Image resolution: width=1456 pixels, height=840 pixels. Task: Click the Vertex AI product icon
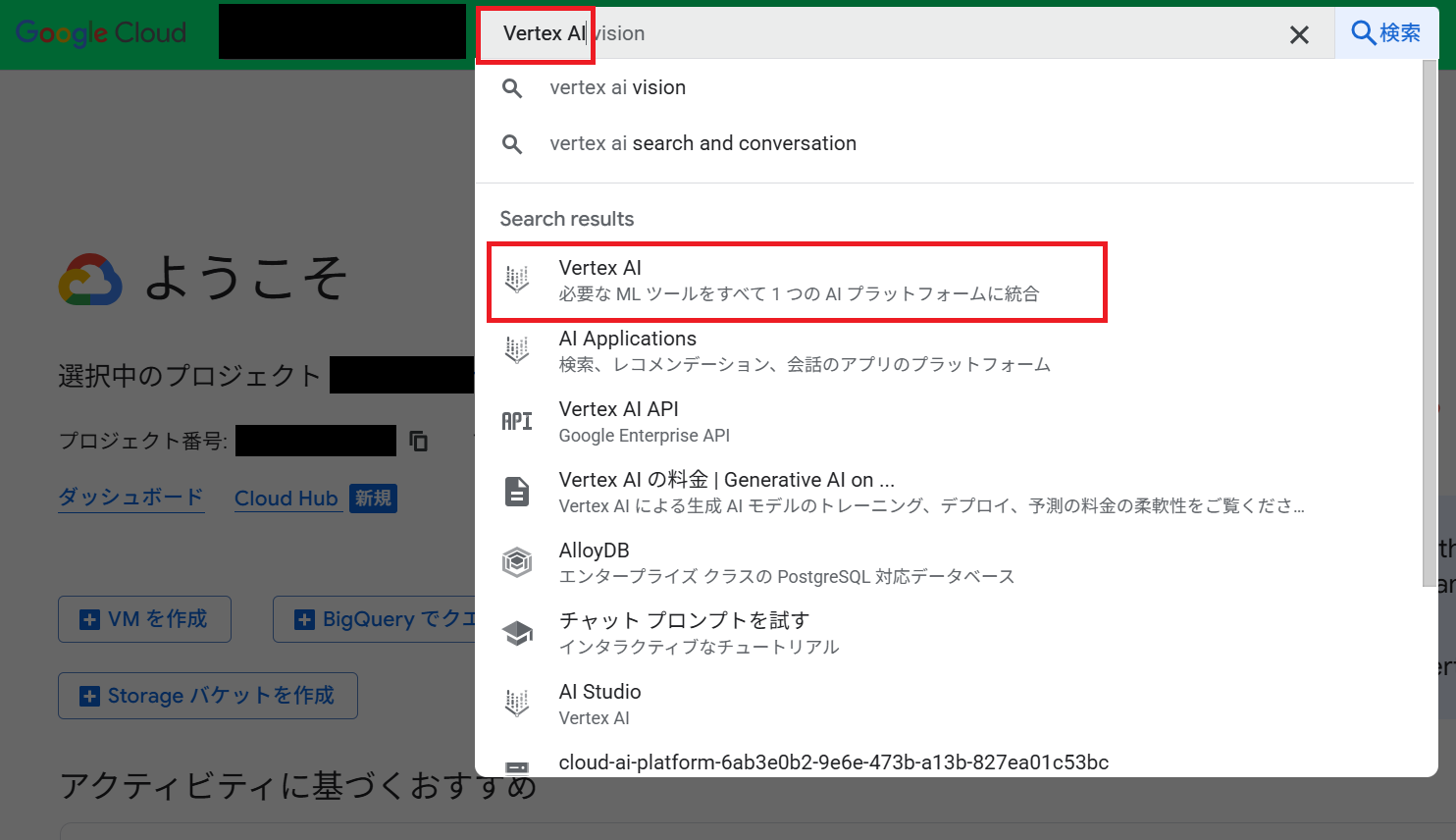click(517, 280)
